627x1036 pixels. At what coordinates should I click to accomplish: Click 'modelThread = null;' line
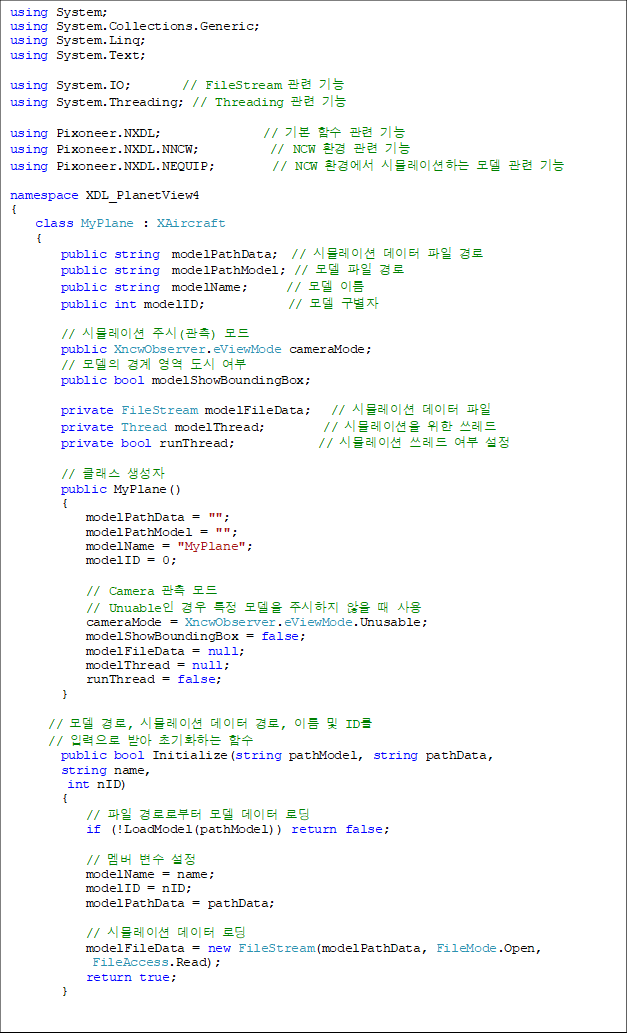pos(158,665)
